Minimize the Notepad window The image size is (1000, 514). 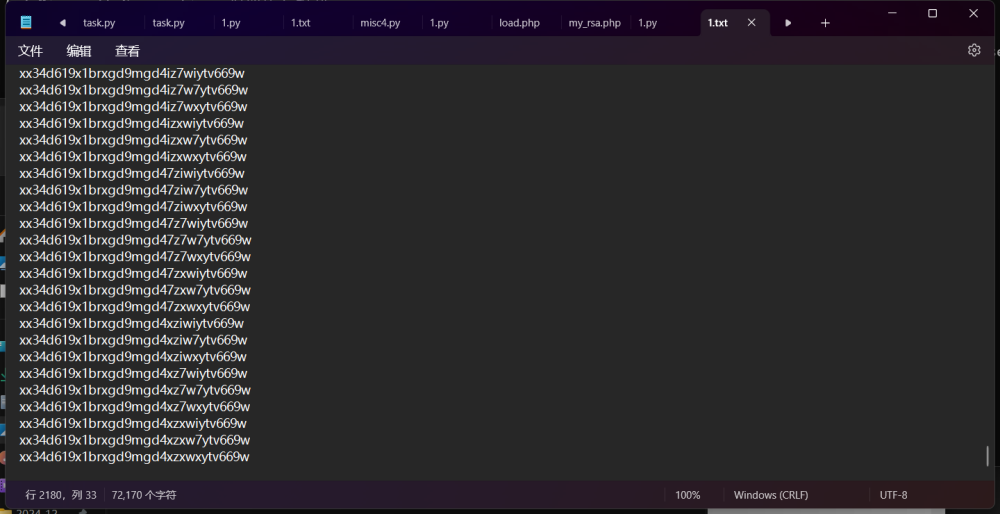pyautogui.click(x=892, y=13)
